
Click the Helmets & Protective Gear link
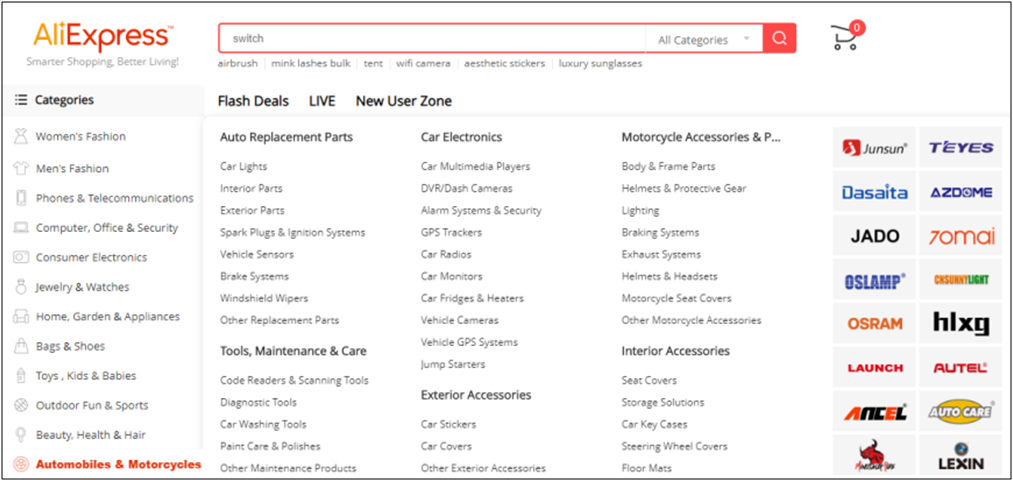click(x=683, y=188)
